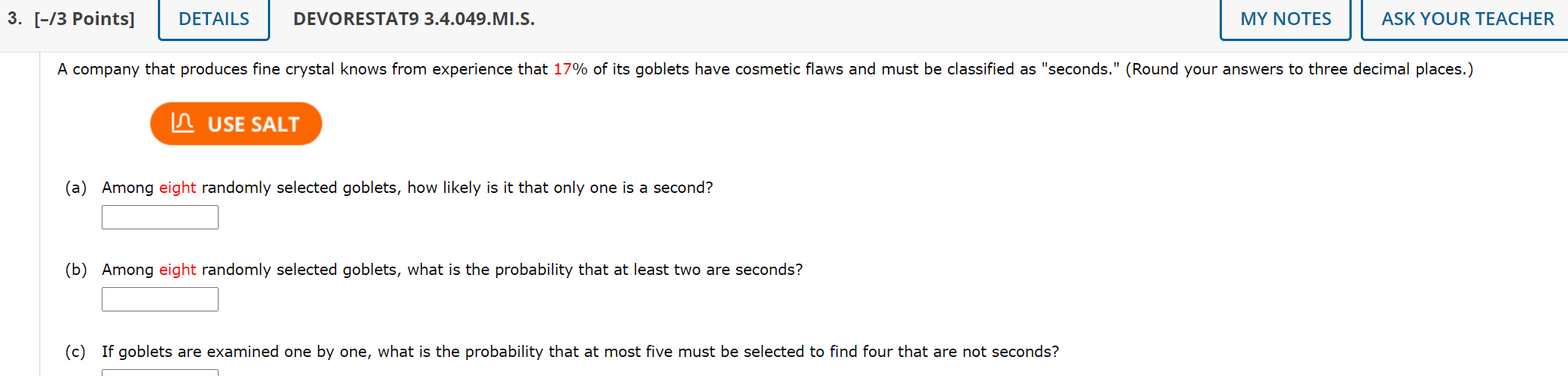Click the question code DEVORESTAT9 3.4.049.MI.S.
Image resolution: width=1568 pixels, height=376 pixels.
point(414,19)
